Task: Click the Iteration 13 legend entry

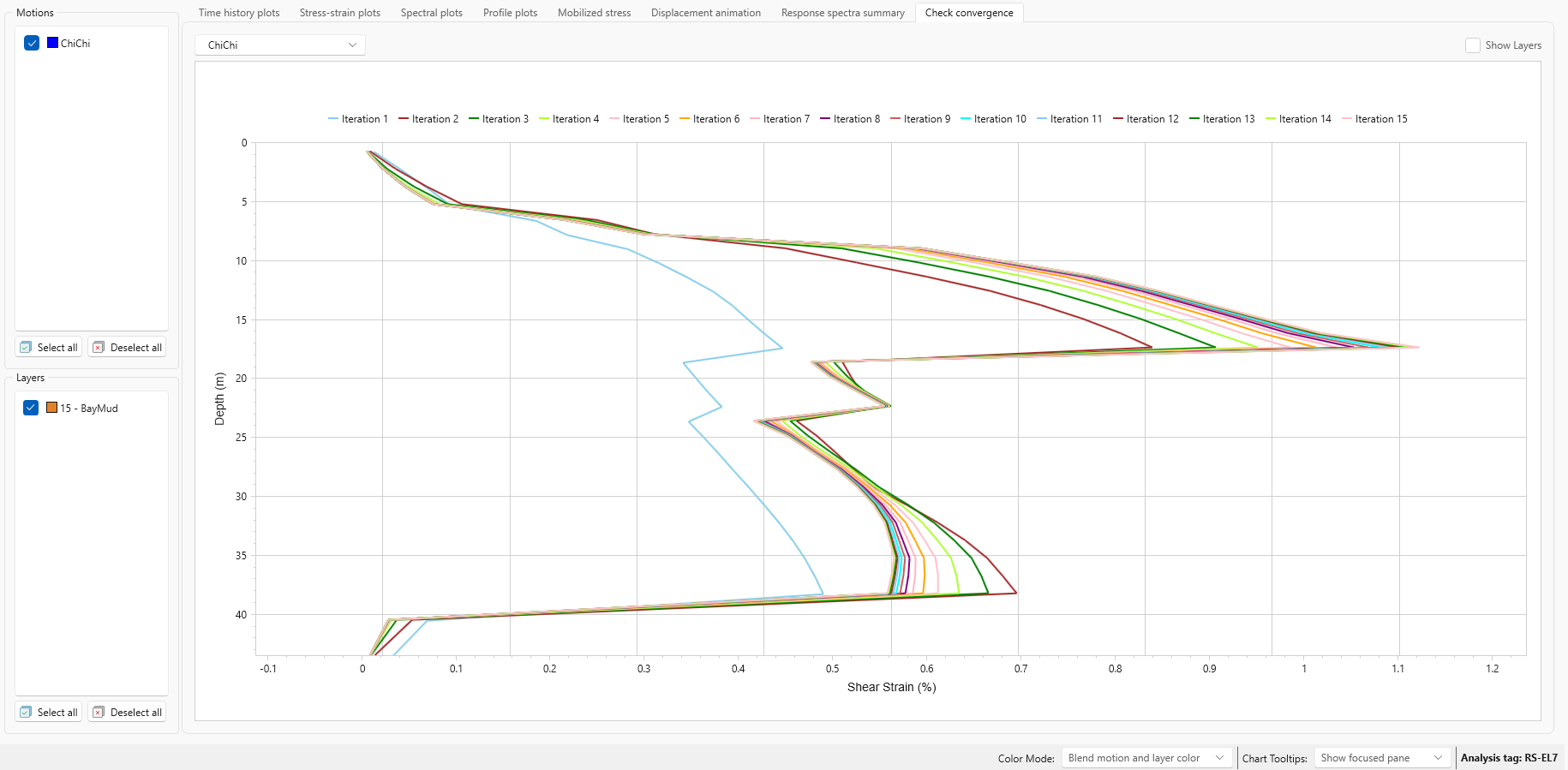Action: [1223, 119]
